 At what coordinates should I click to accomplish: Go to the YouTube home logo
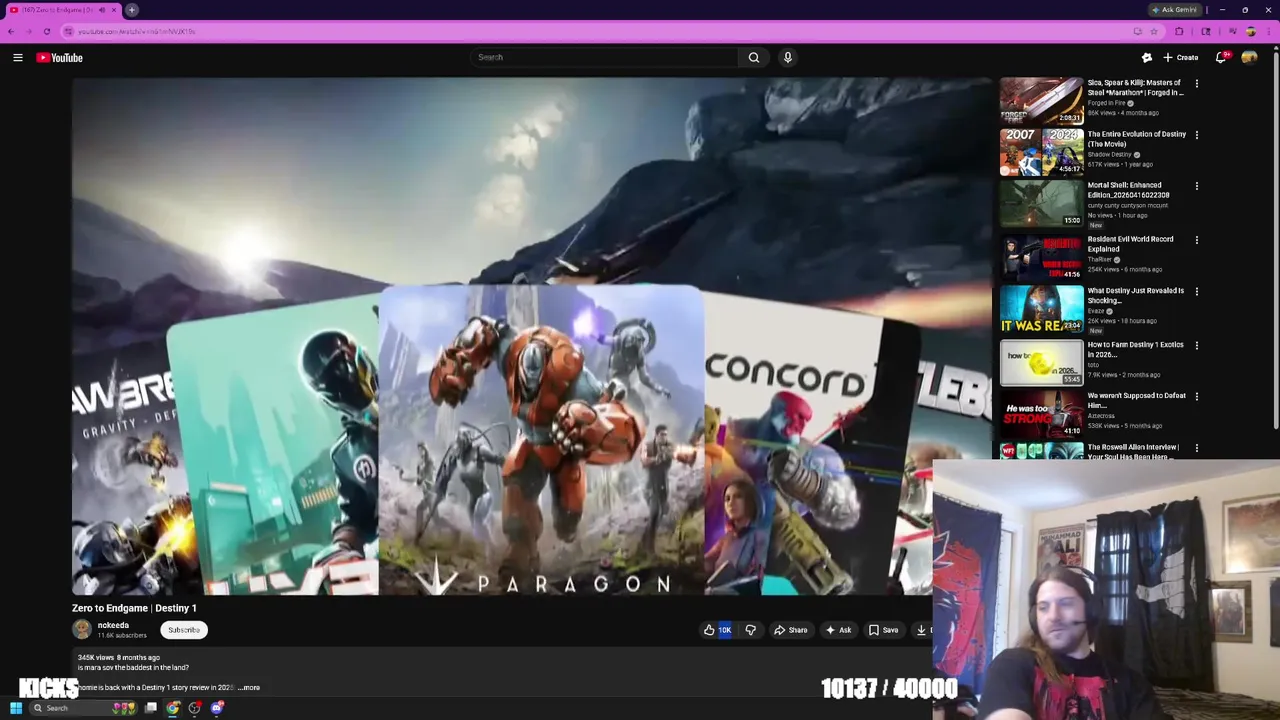tap(59, 57)
